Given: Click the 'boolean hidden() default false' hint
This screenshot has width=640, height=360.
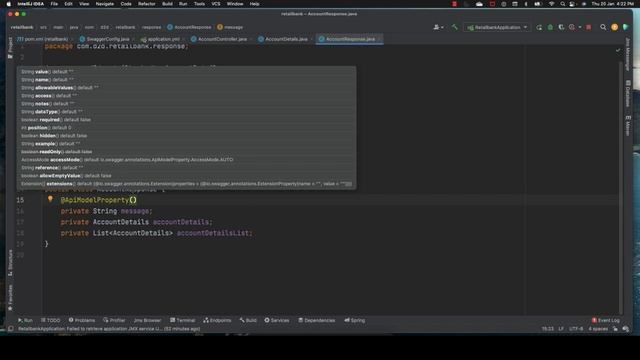Looking at the screenshot, I should [186, 136].
